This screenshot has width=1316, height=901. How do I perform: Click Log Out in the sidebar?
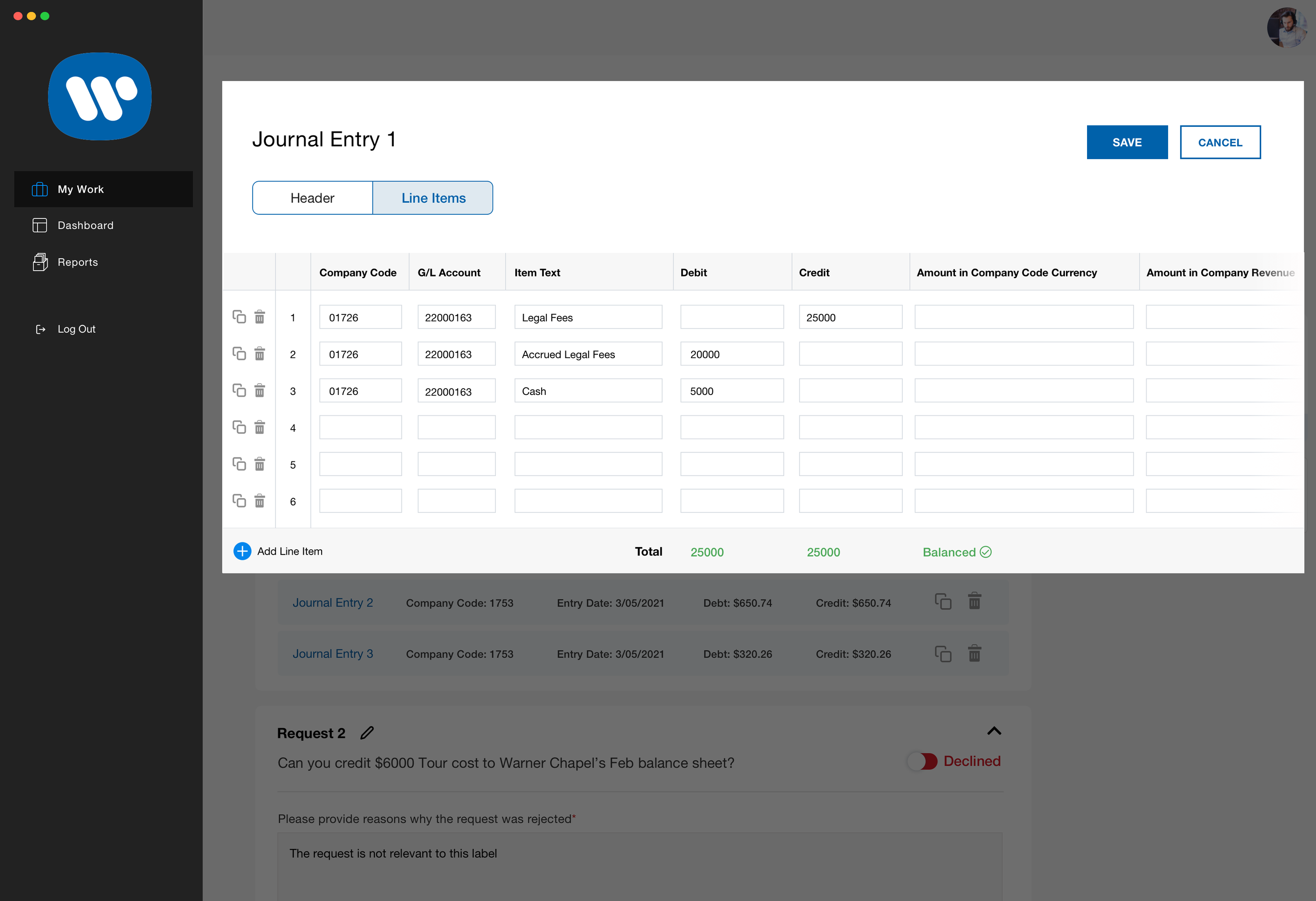(76, 329)
